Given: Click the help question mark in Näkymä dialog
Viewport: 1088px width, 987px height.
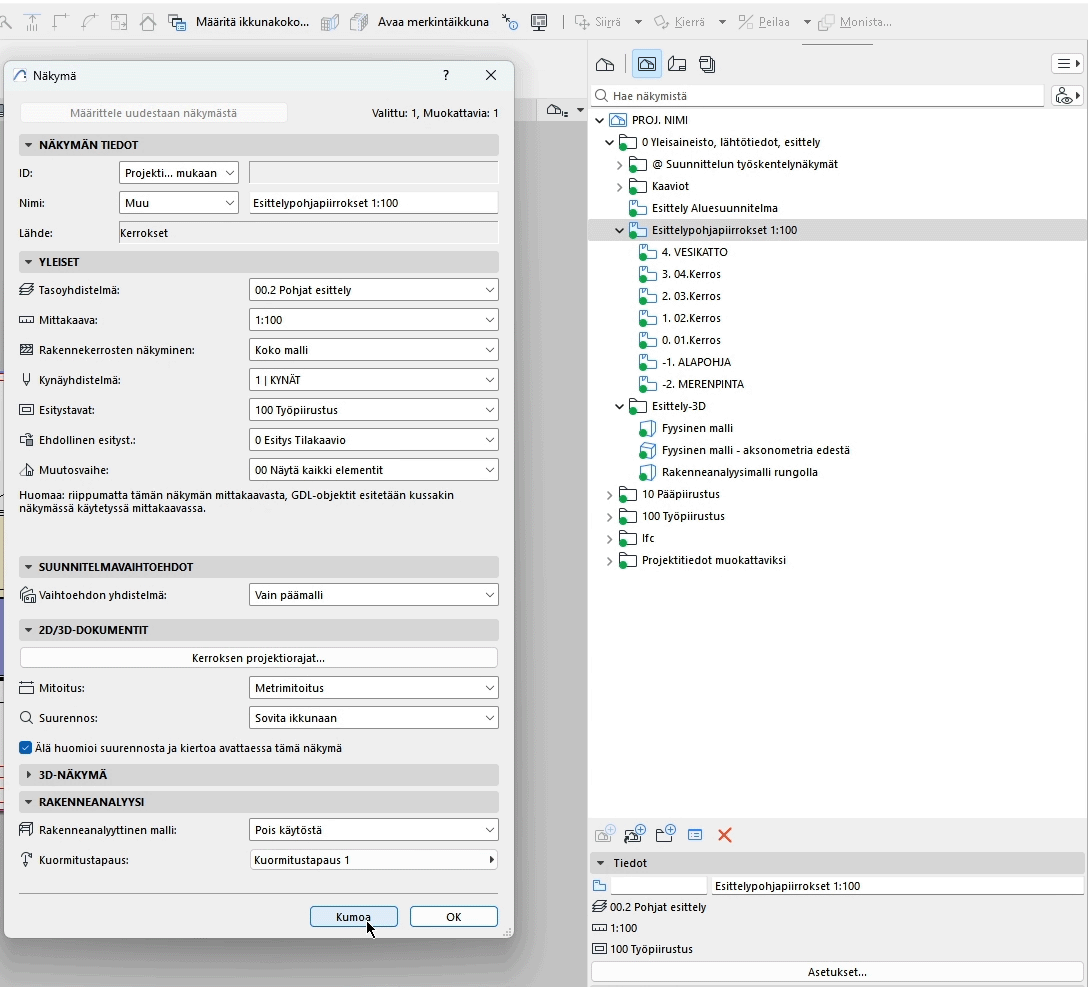Looking at the screenshot, I should pos(446,75).
